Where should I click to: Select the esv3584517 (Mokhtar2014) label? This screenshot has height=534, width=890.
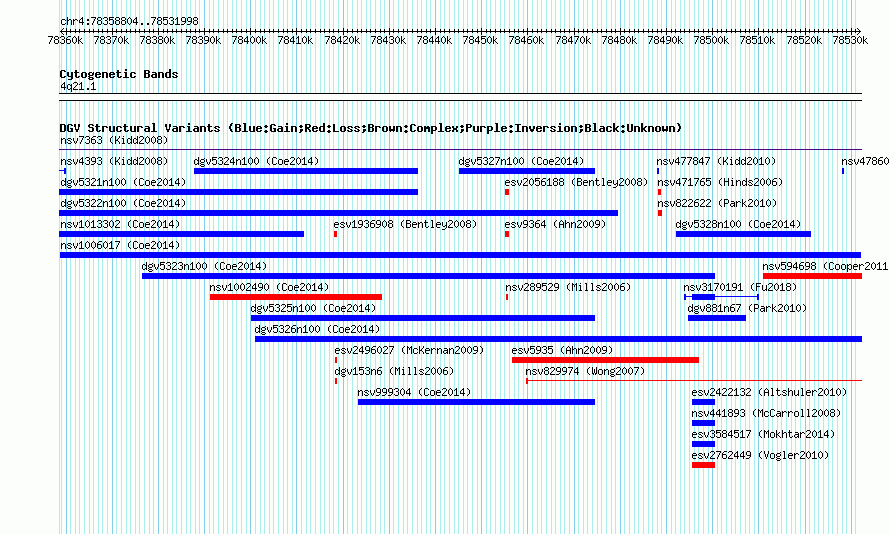point(763,434)
